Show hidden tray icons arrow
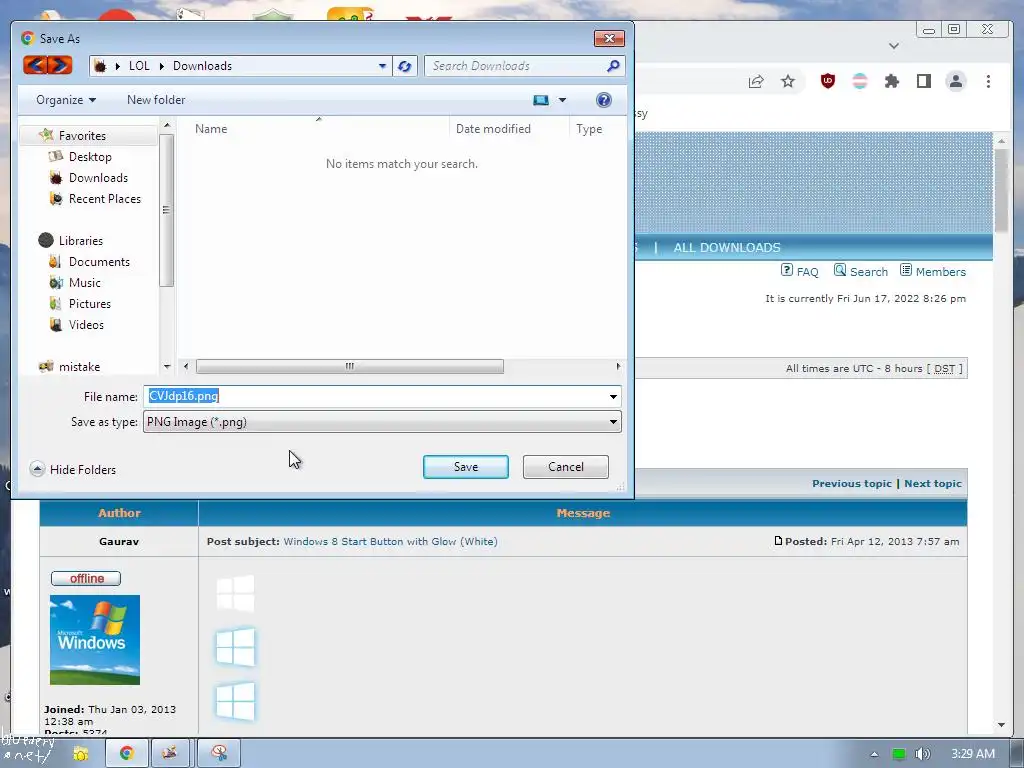 pos(874,754)
